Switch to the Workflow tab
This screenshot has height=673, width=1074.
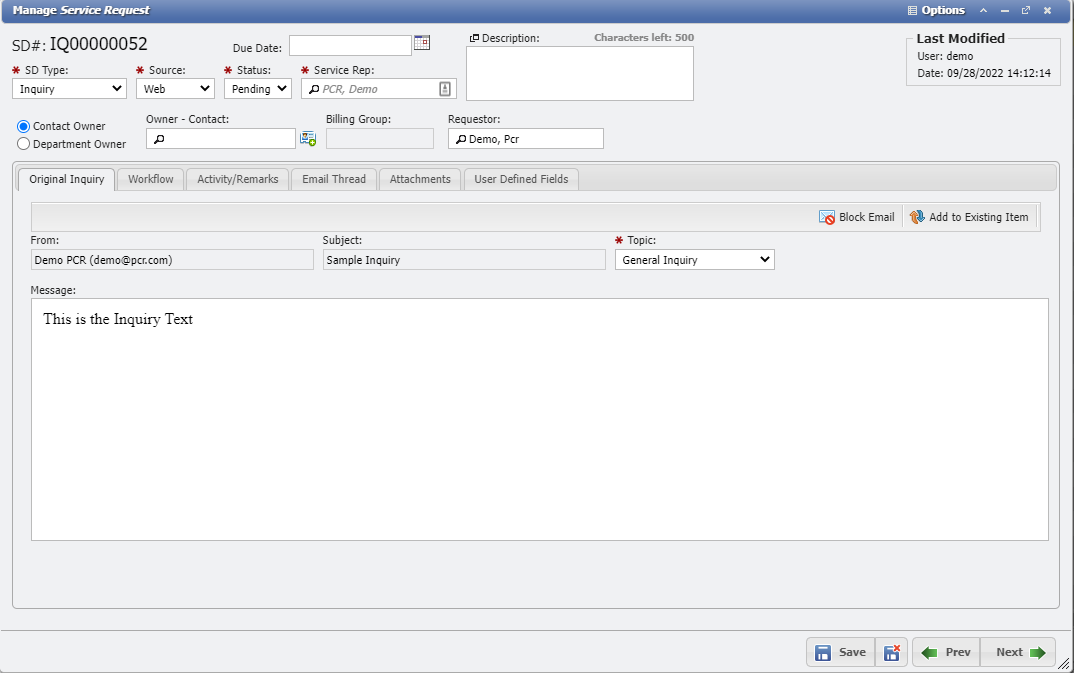pyautogui.click(x=151, y=179)
